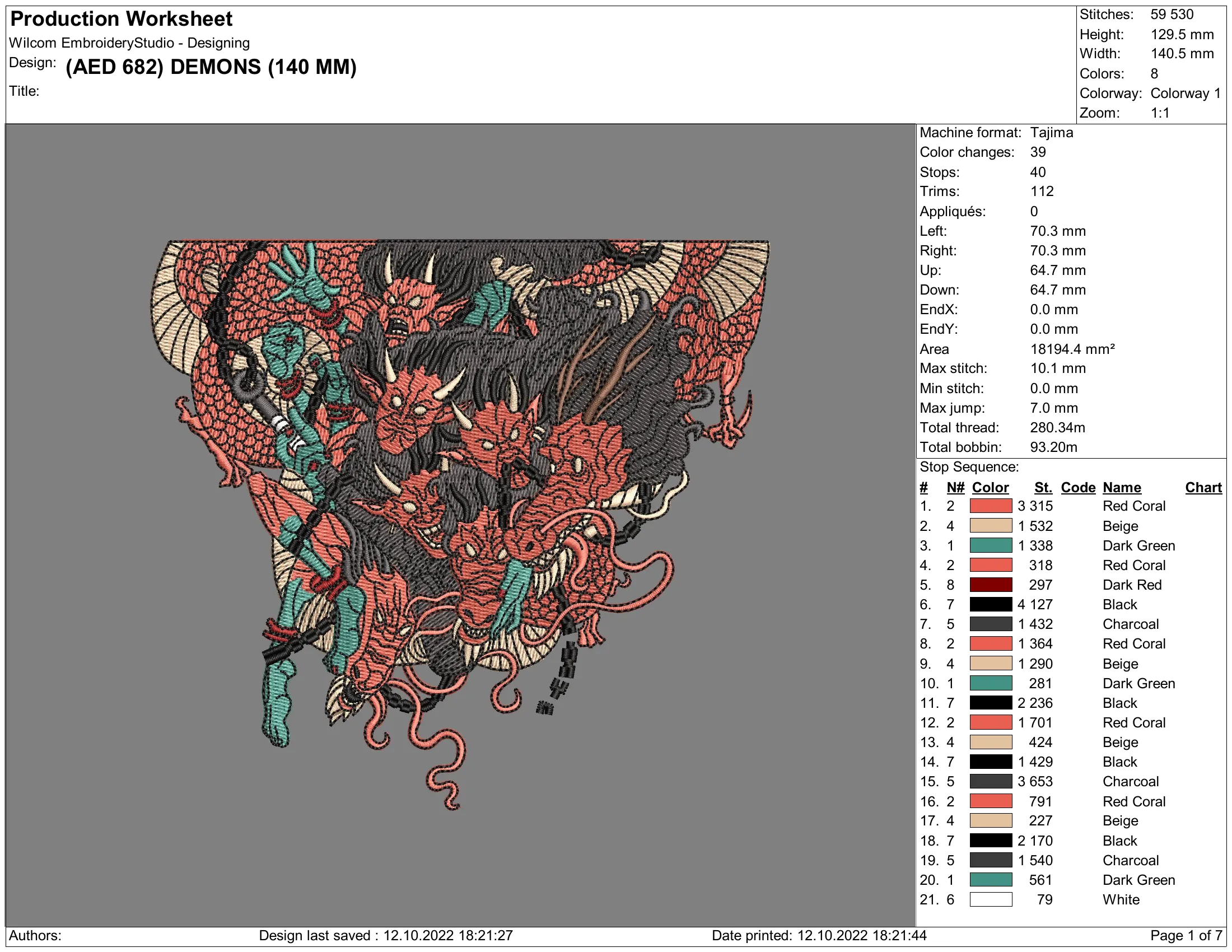Click the color changes value '39'
The height and width of the screenshot is (952, 1232).
(x=1038, y=152)
